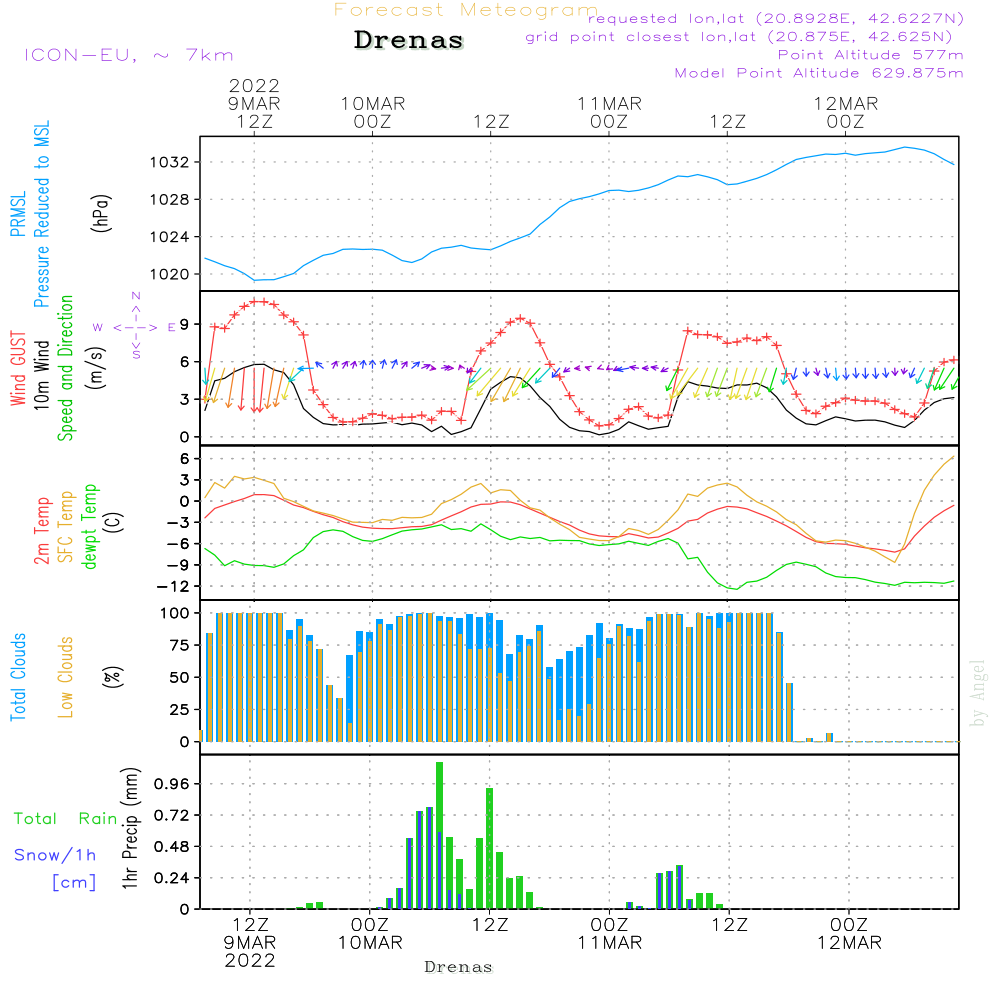Select the '11MAR 00Z' top axis label
1000x1000 pixels.
pyautogui.click(x=609, y=112)
